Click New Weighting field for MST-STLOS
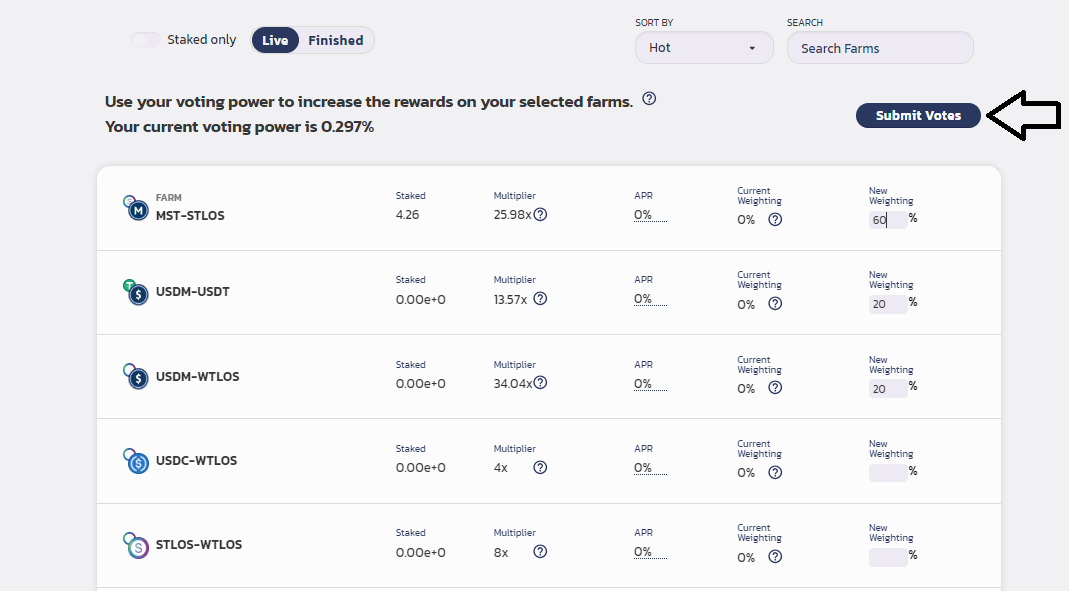Viewport: 1069px width, 591px height. (x=888, y=220)
